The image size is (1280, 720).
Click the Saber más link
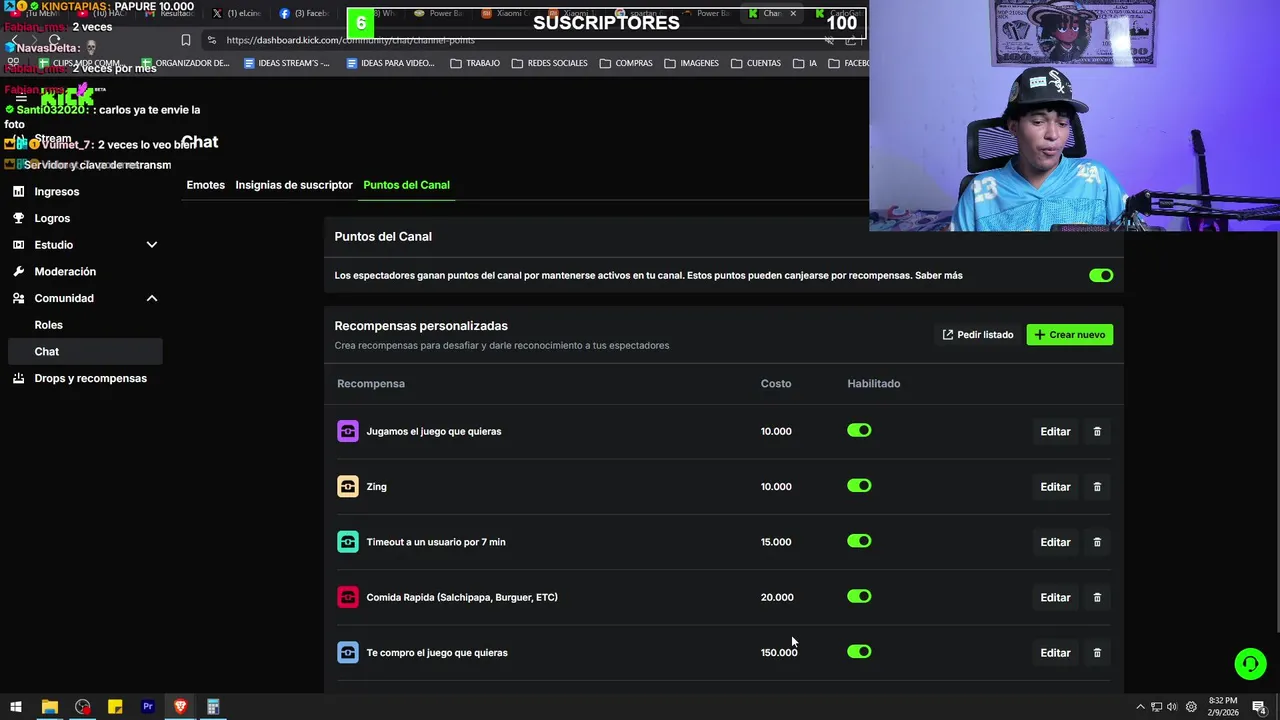939,275
